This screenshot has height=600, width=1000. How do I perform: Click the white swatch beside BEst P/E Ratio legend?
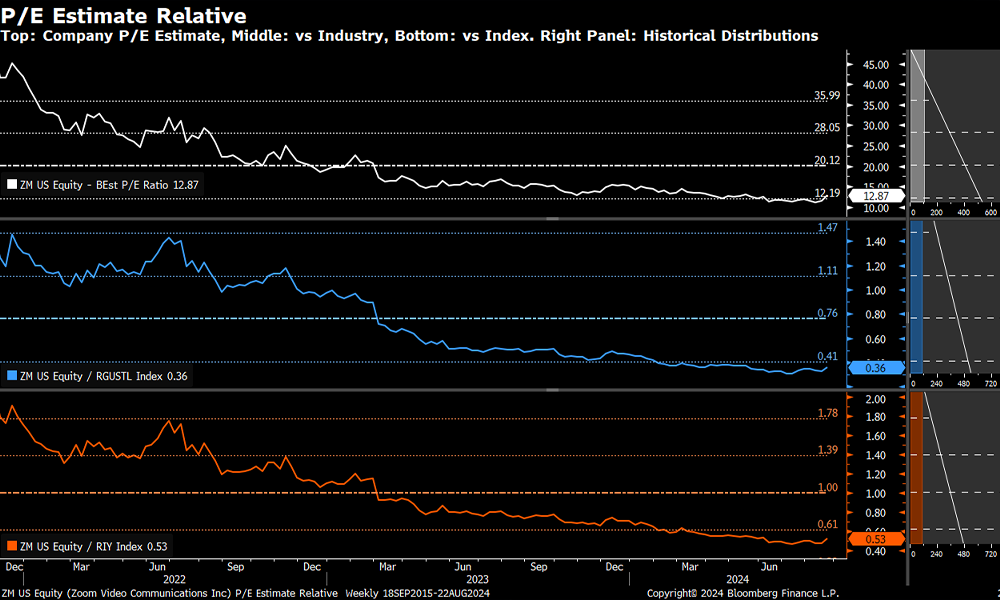point(11,185)
